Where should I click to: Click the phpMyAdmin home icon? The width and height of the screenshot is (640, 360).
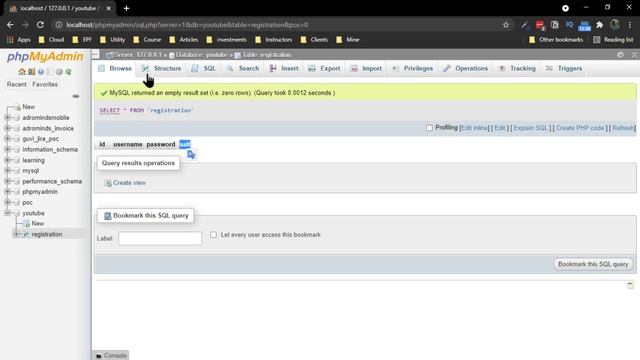(x=22, y=72)
